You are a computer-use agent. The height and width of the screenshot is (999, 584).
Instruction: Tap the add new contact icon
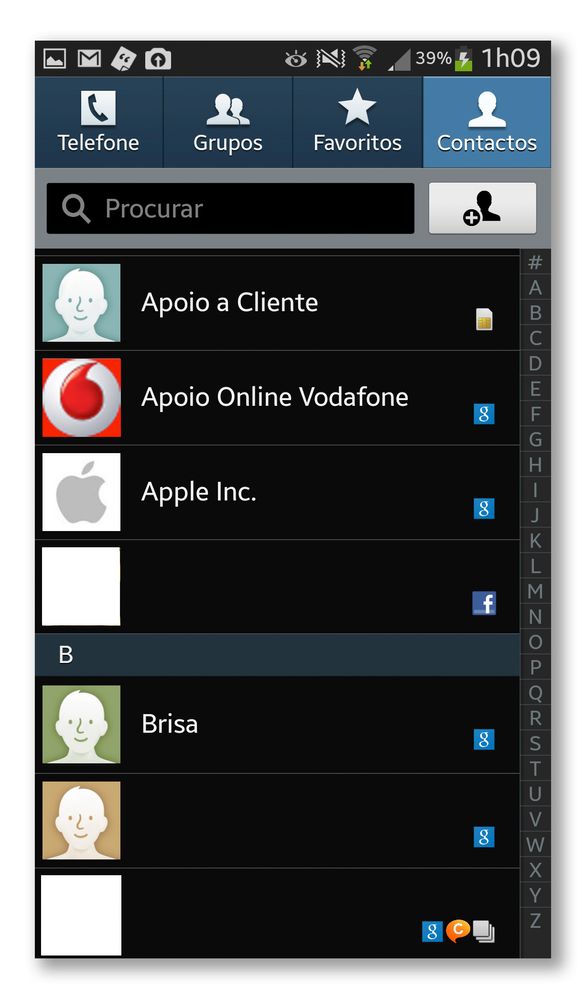[482, 208]
